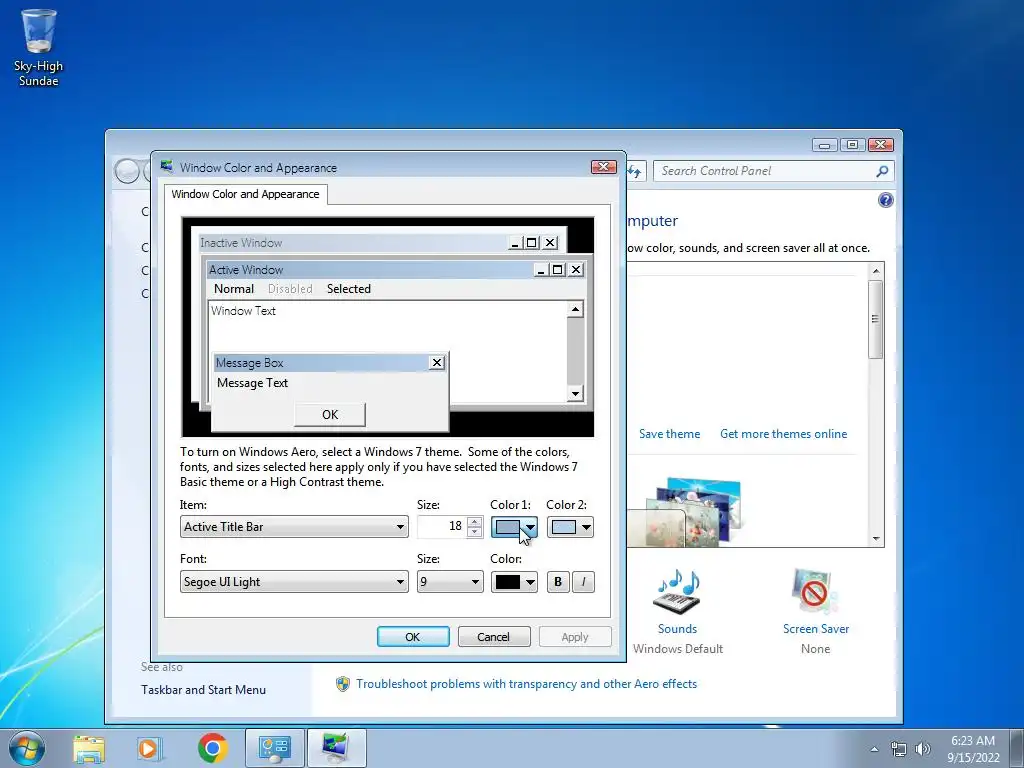Click Window Text in preview pane
Viewport: 1024px width, 768px height.
[243, 311]
